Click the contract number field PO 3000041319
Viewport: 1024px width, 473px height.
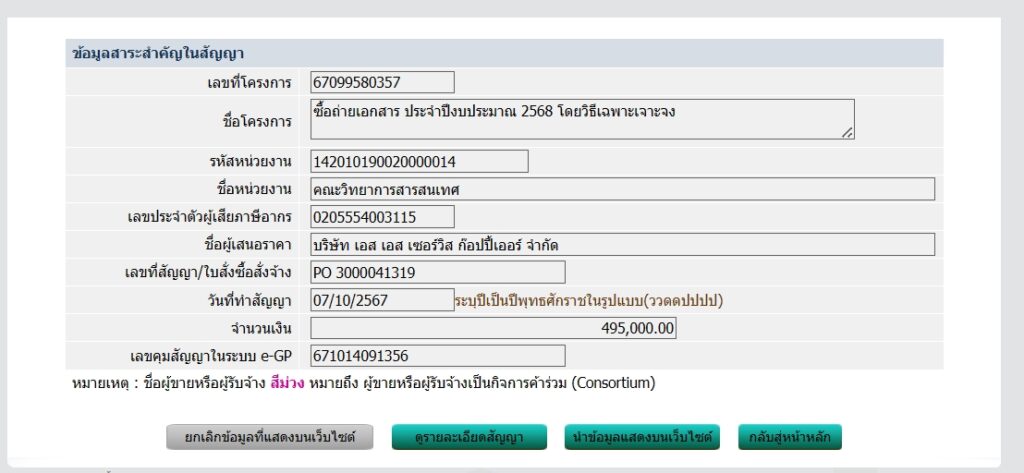tap(437, 272)
